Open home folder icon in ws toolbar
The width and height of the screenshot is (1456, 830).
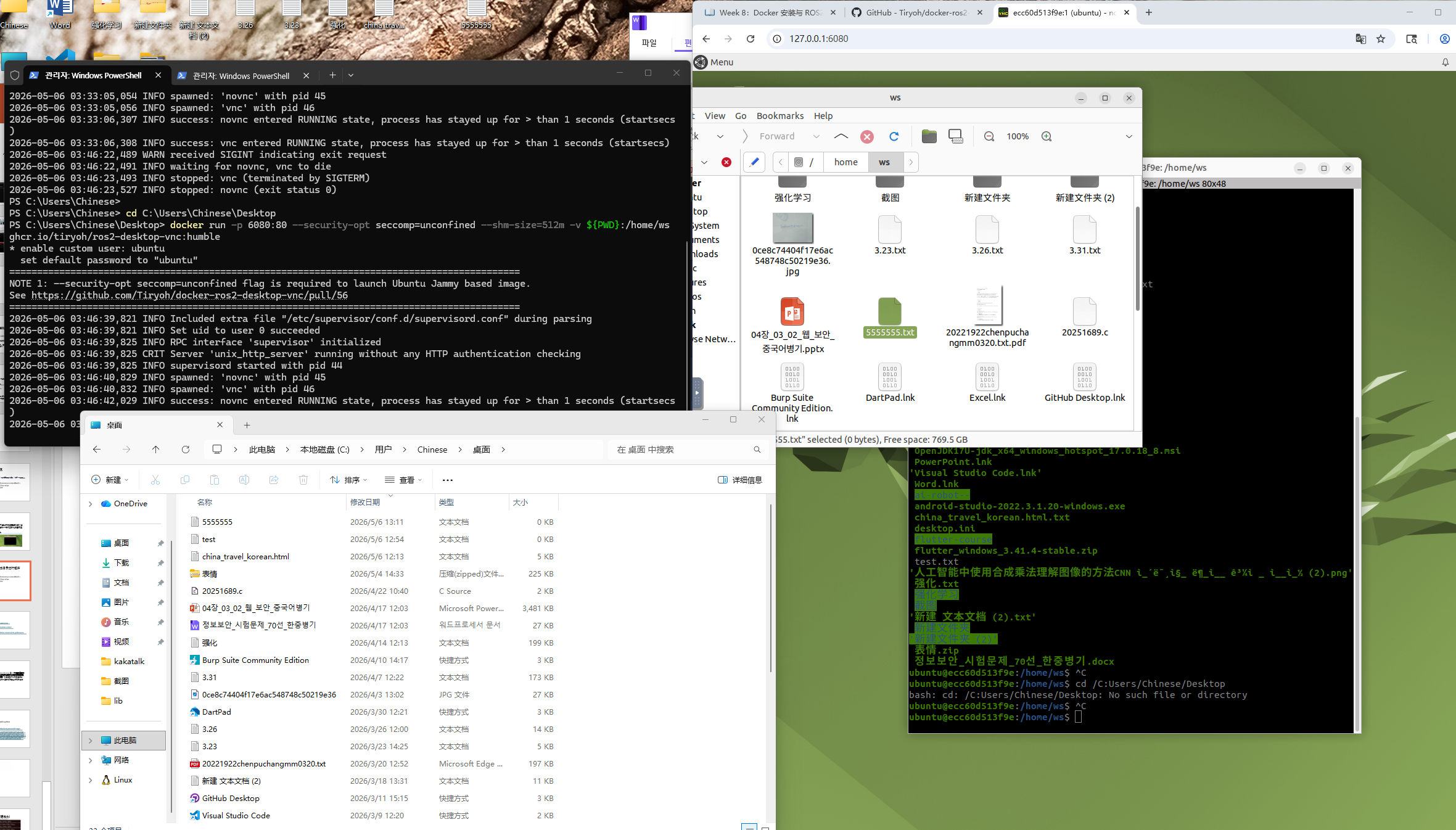(929, 136)
